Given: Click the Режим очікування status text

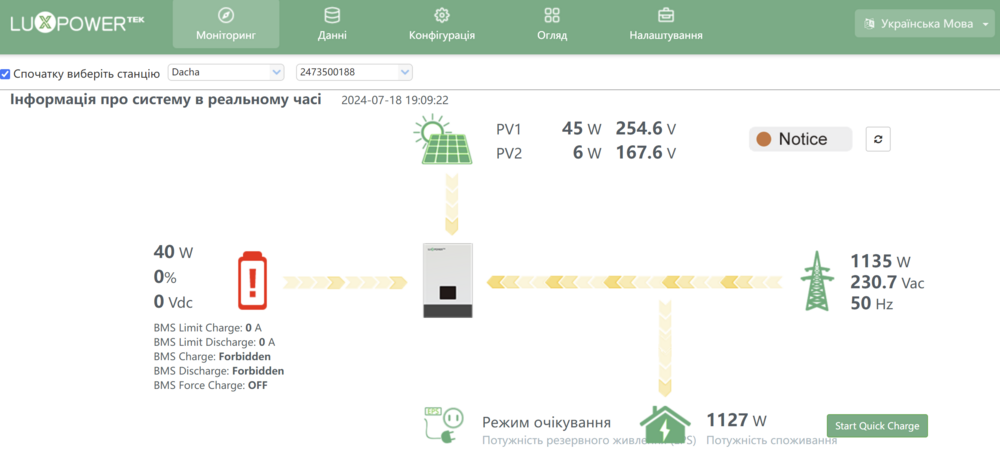Looking at the screenshot, I should coord(547,422).
